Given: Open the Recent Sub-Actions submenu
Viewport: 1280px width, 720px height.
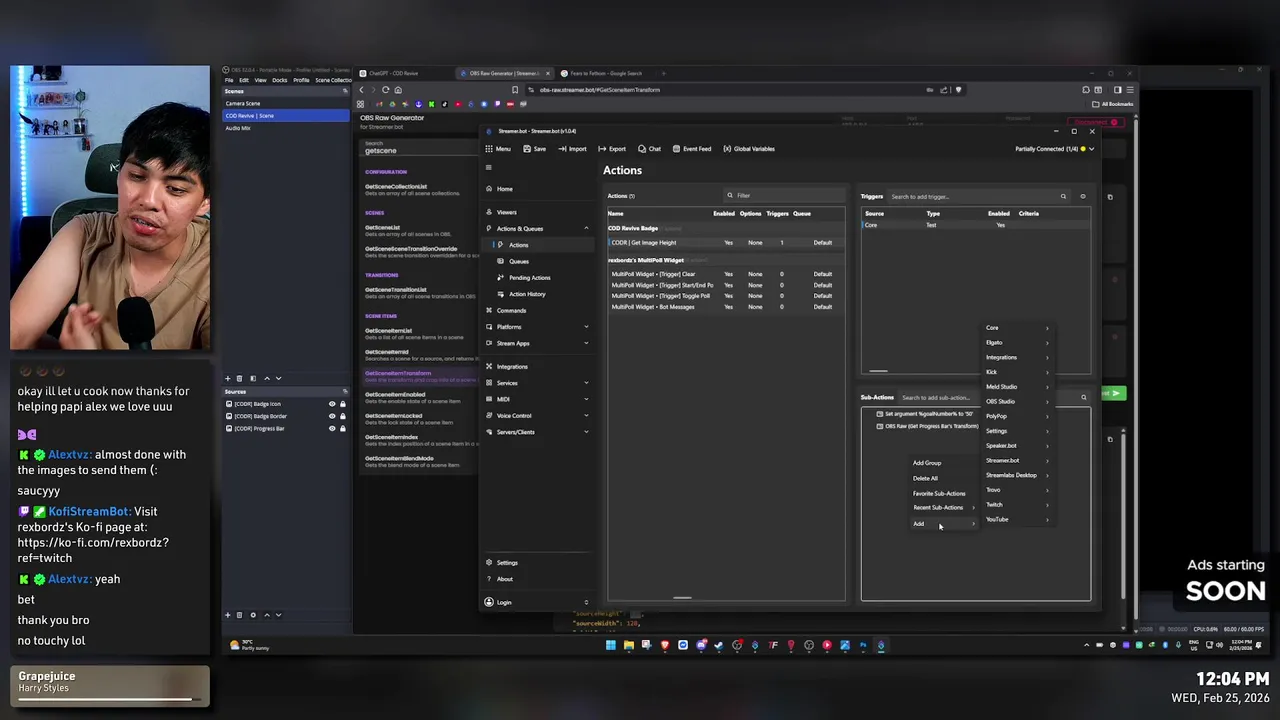Looking at the screenshot, I should pyautogui.click(x=942, y=508).
